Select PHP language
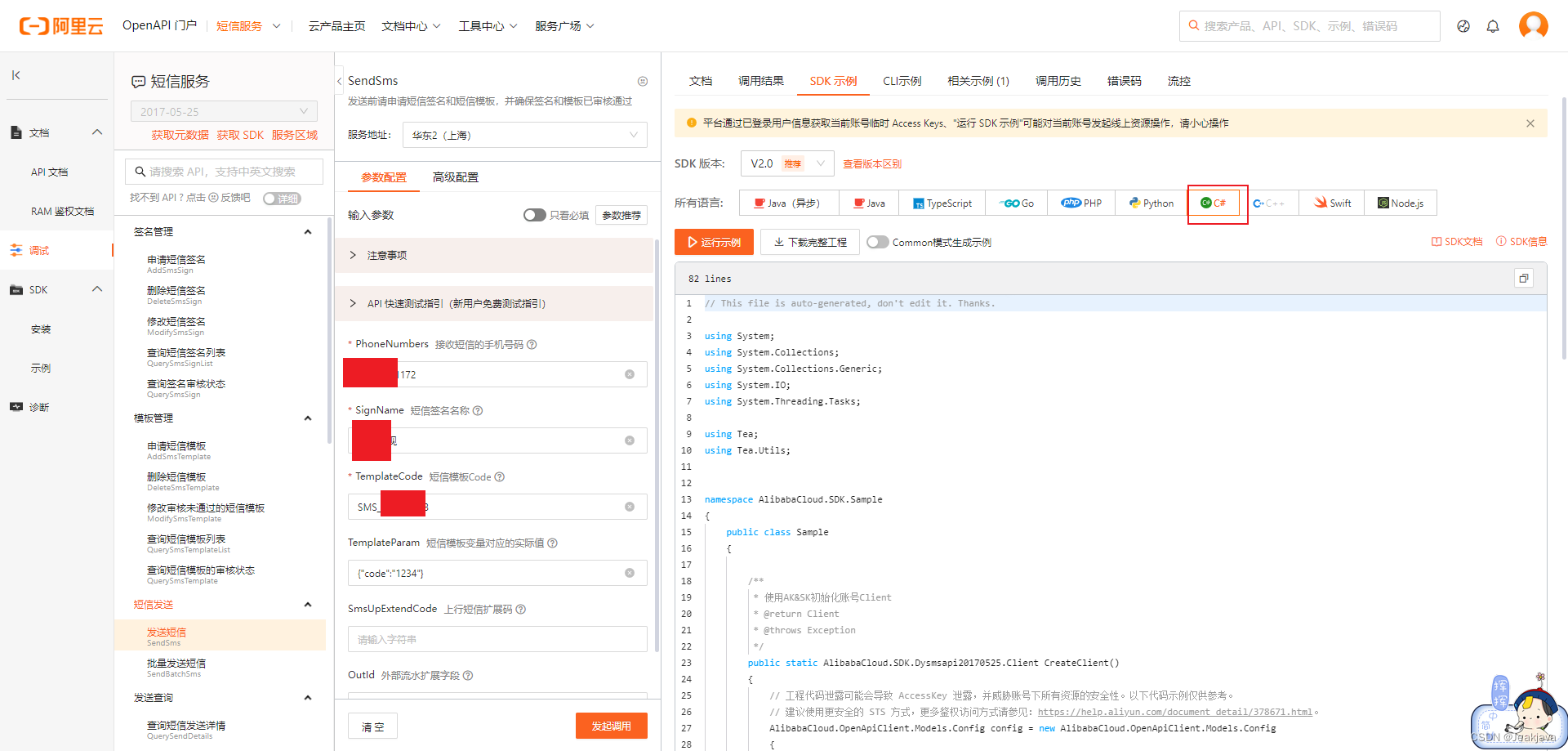 pos(1082,203)
